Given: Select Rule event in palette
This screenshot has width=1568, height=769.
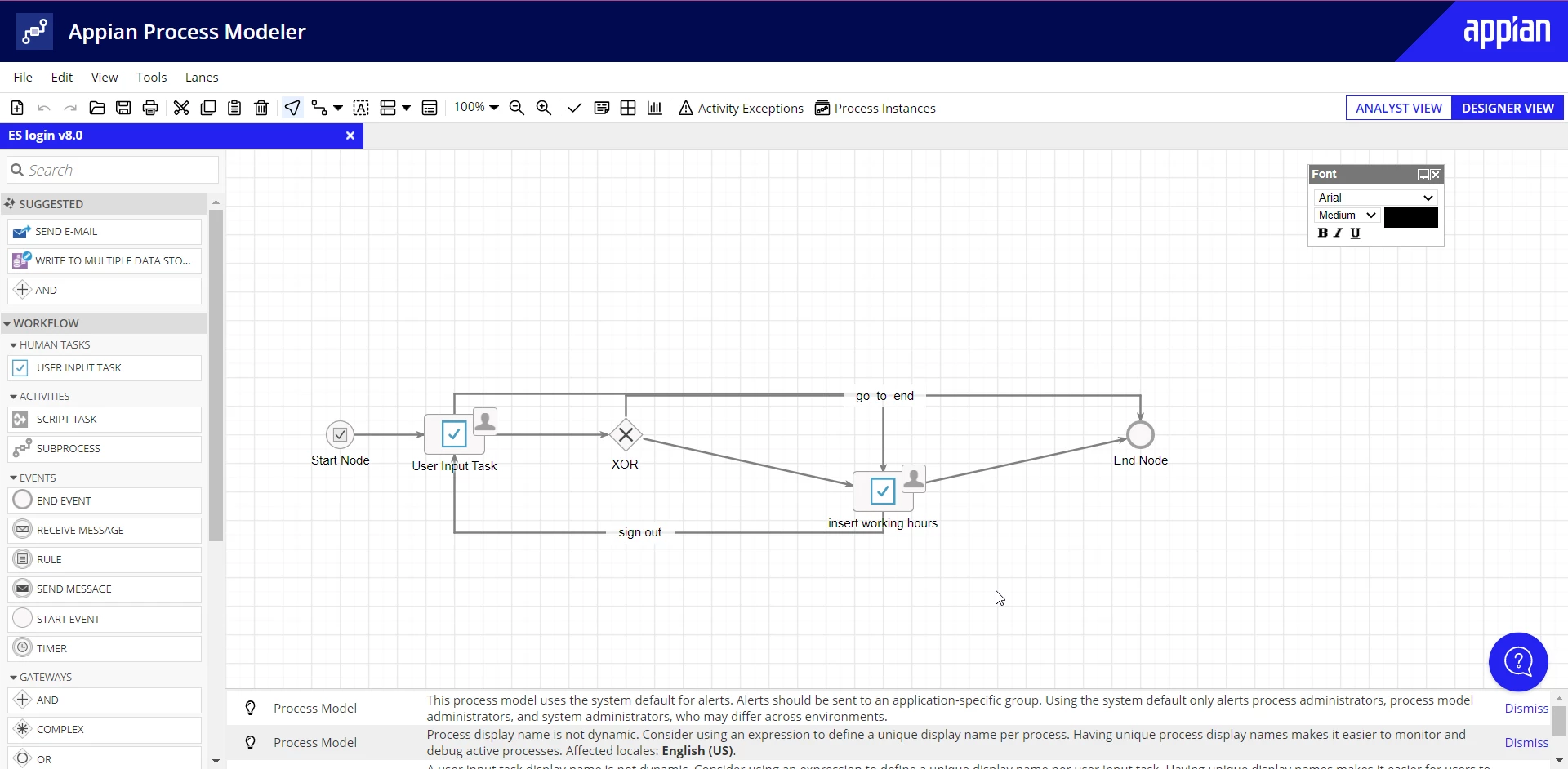Looking at the screenshot, I should [105, 560].
